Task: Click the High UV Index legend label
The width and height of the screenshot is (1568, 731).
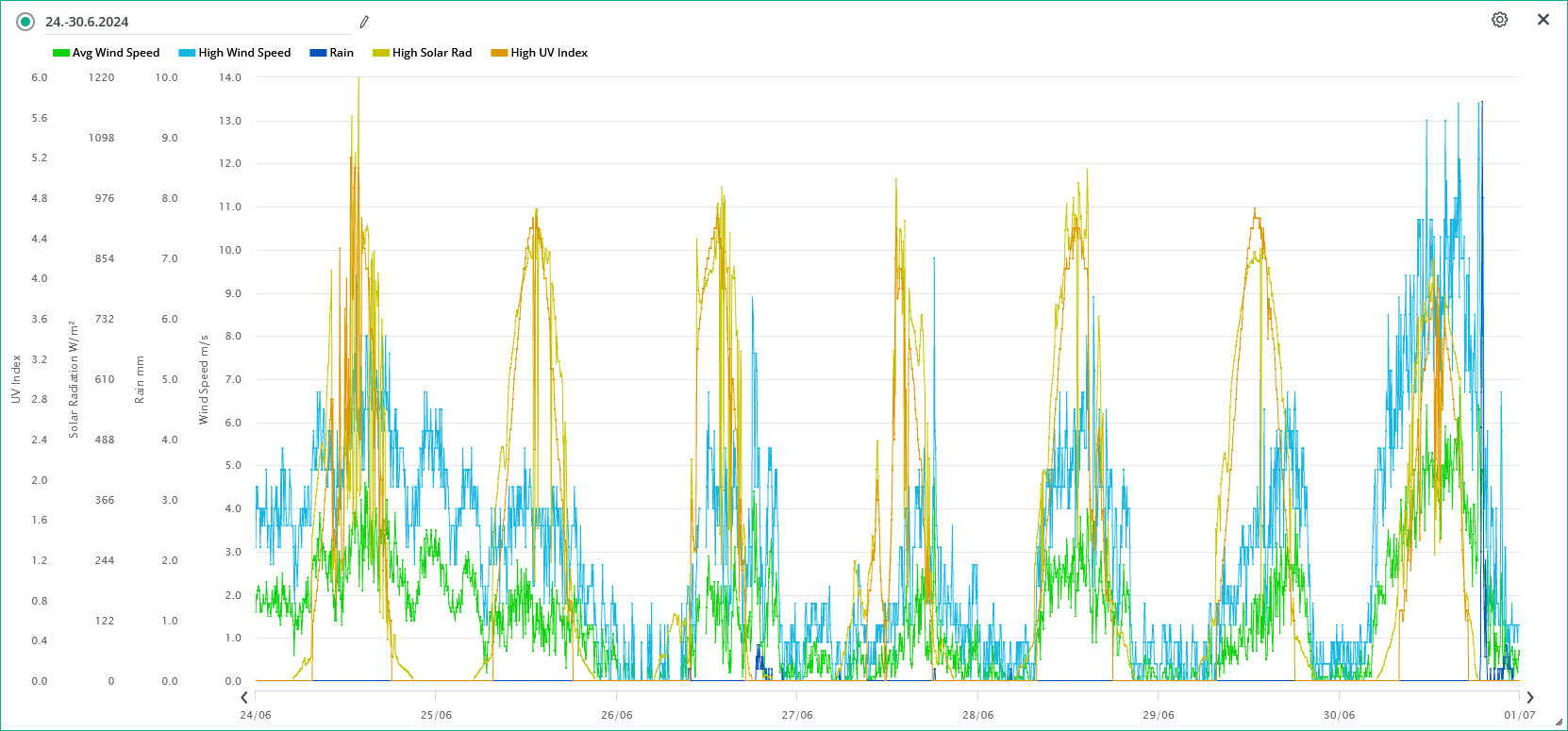Action: [x=549, y=53]
